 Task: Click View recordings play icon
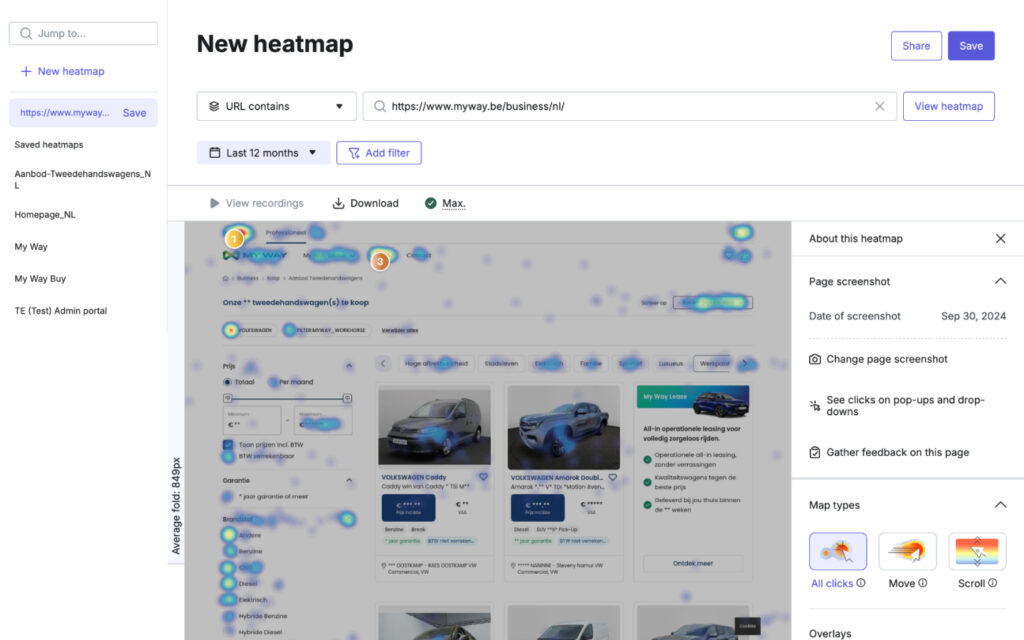214,203
